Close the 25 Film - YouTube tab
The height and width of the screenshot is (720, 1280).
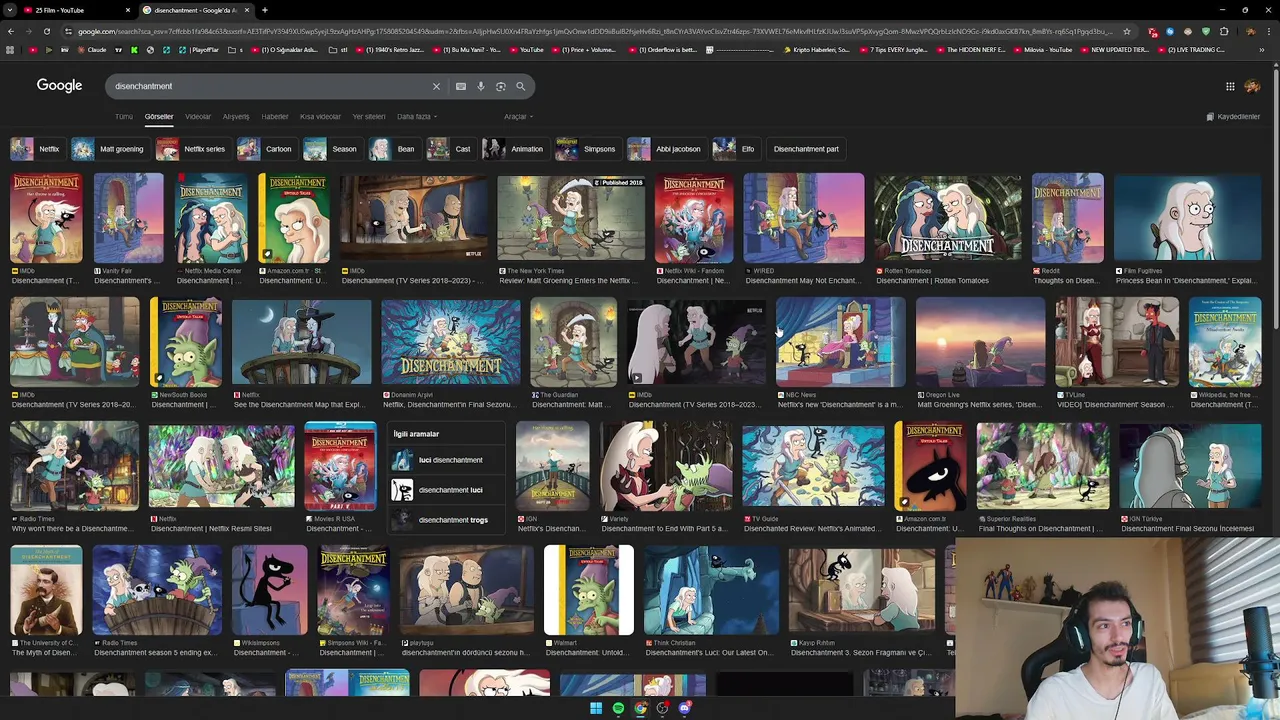click(x=128, y=10)
